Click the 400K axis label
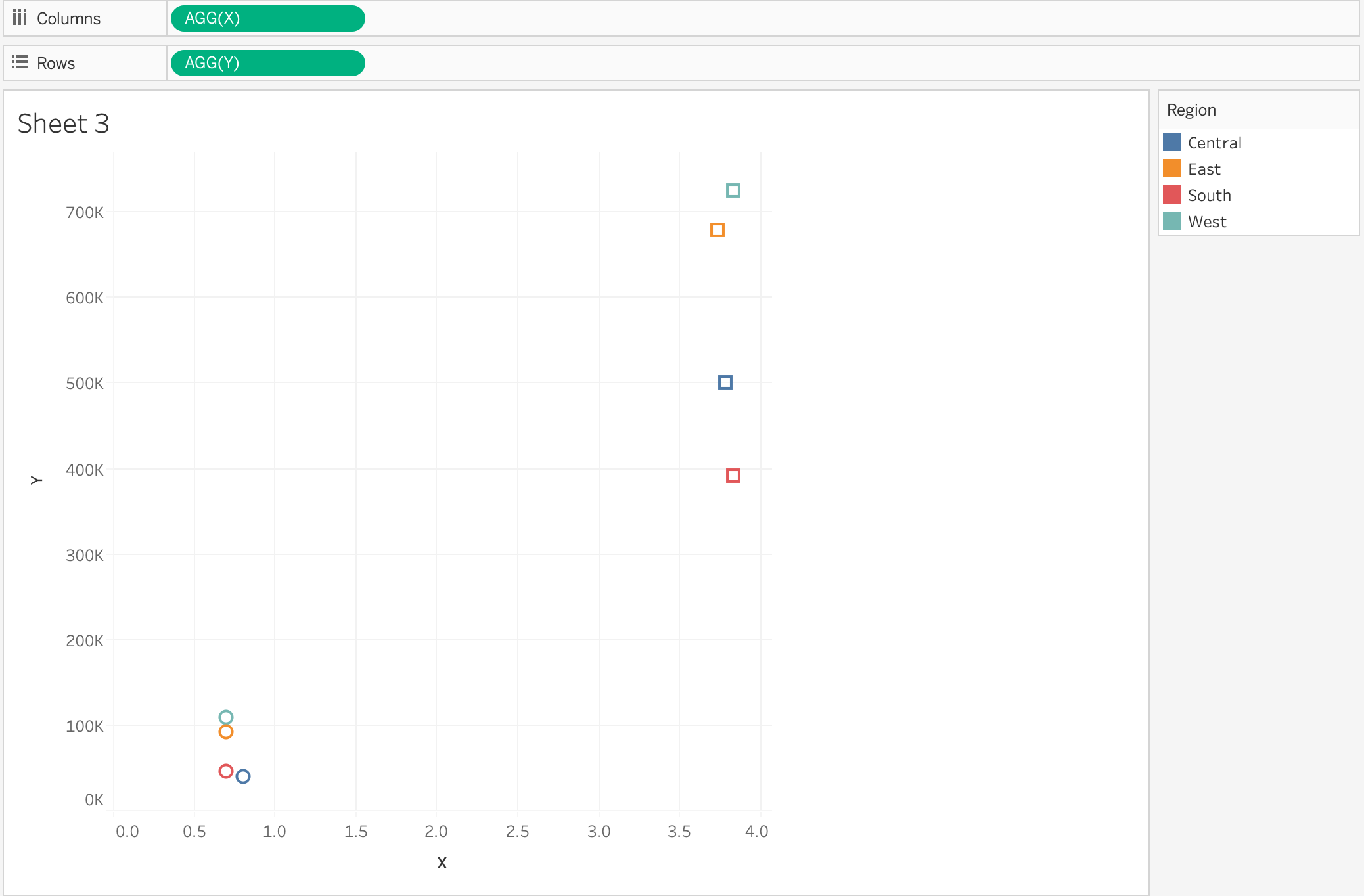This screenshot has height=896, width=1364. (84, 470)
